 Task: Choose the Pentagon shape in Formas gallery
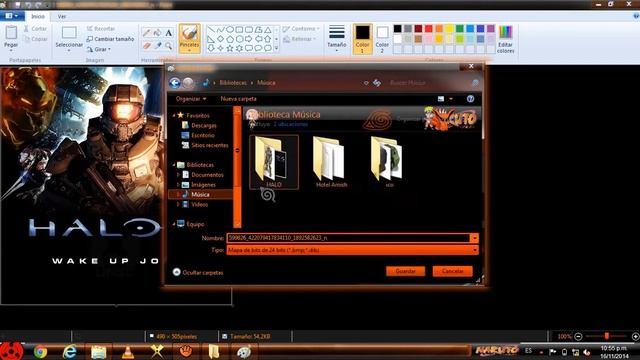[x=230, y=39]
